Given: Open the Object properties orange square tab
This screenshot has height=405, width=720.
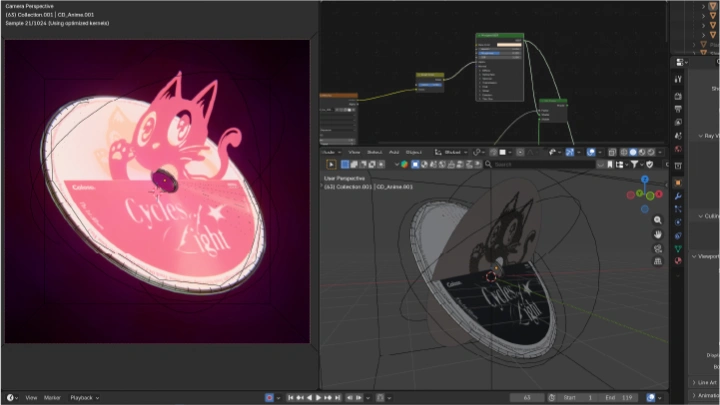Looking at the screenshot, I should pos(678,183).
